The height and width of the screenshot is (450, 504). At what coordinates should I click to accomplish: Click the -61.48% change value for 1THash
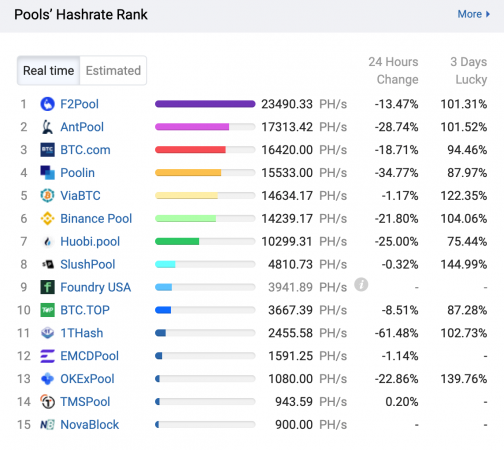396,333
